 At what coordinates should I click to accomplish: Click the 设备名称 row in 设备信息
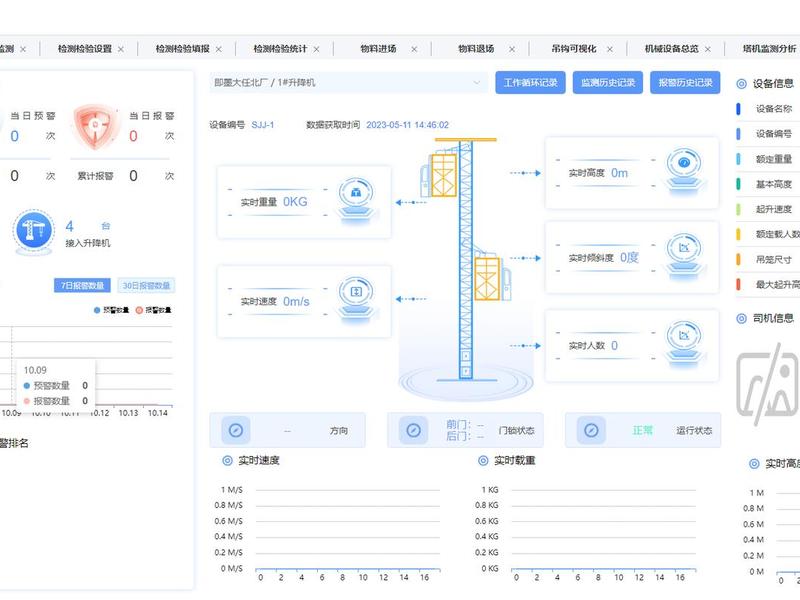pyautogui.click(x=767, y=109)
